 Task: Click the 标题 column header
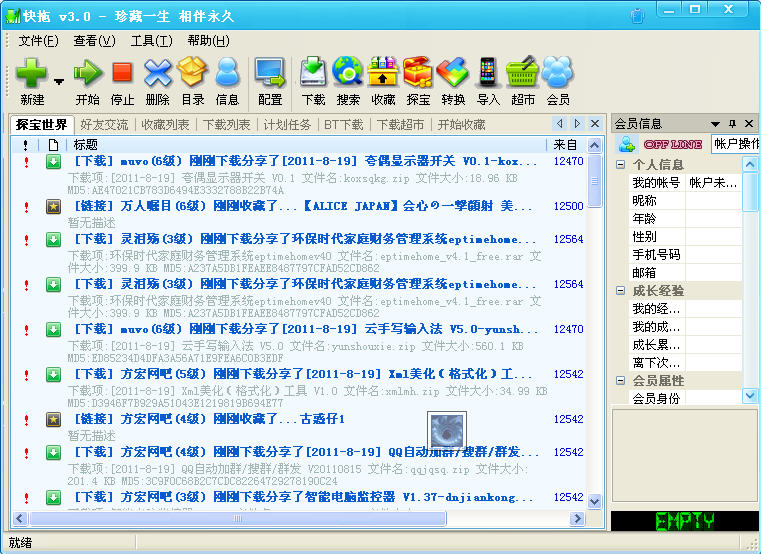coord(86,145)
